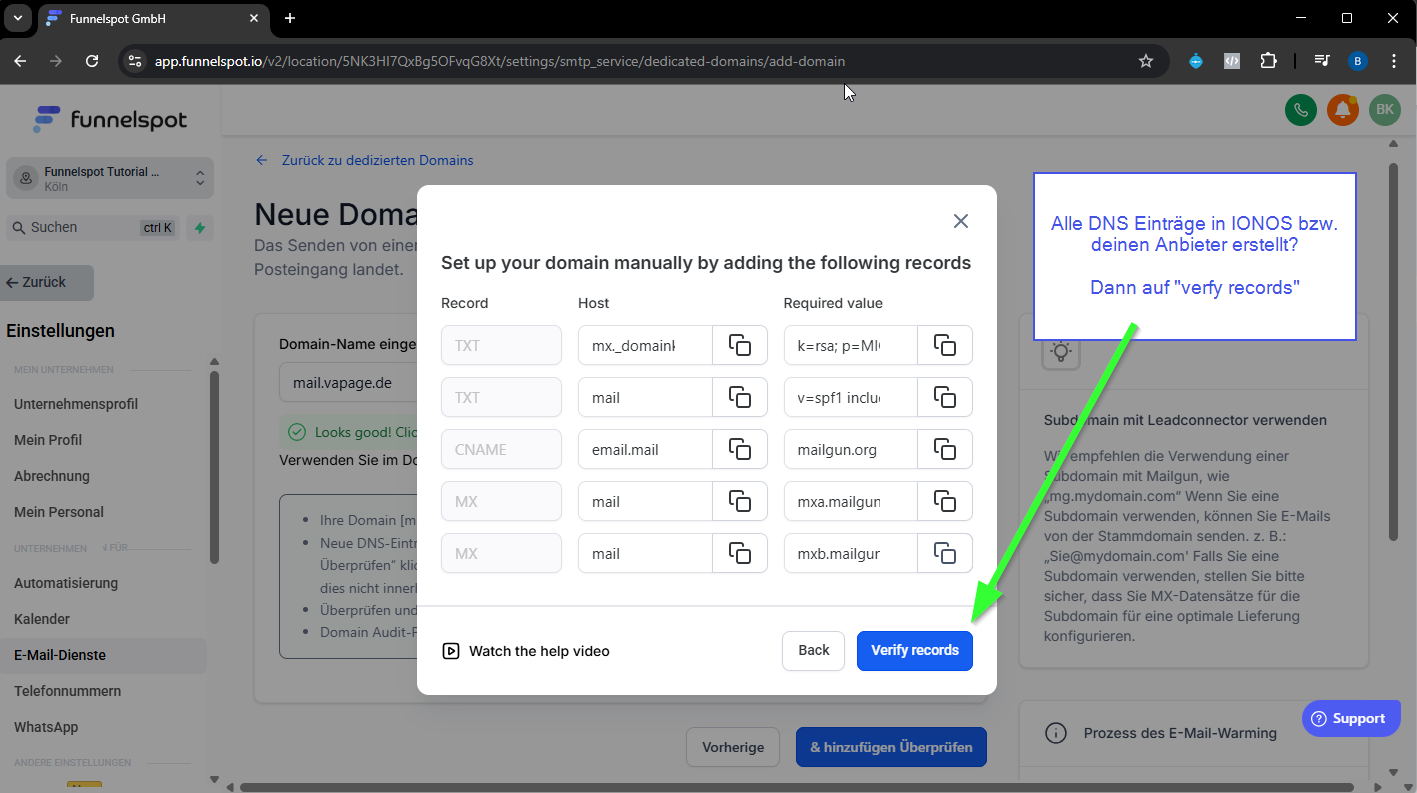Click the Domain-Name input with mail.vapage.de

(x=348, y=383)
